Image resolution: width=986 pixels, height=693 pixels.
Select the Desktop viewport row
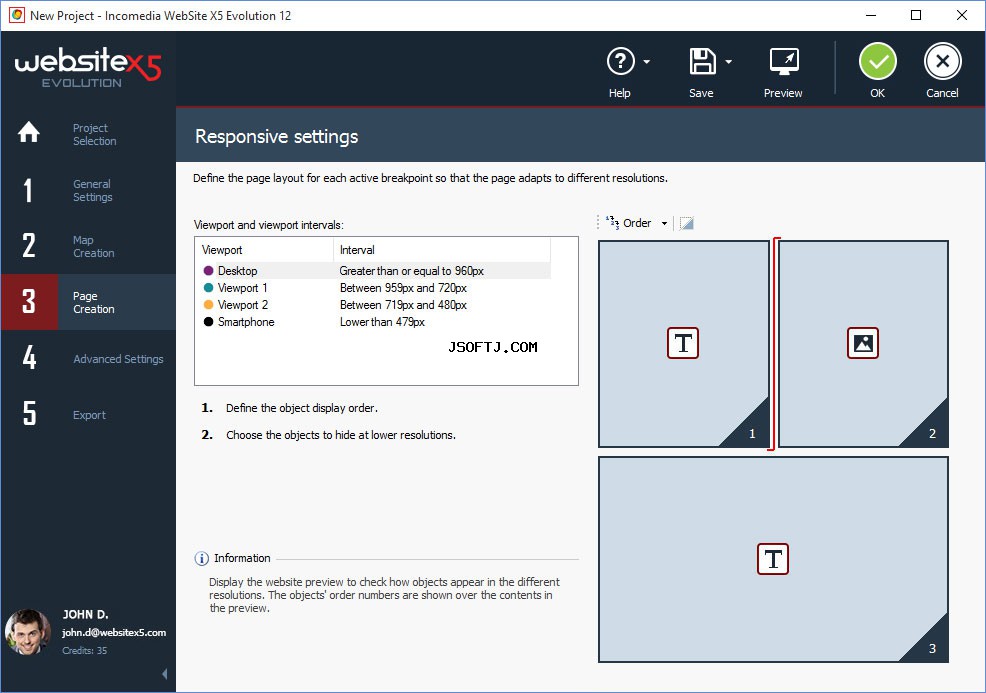[374, 271]
